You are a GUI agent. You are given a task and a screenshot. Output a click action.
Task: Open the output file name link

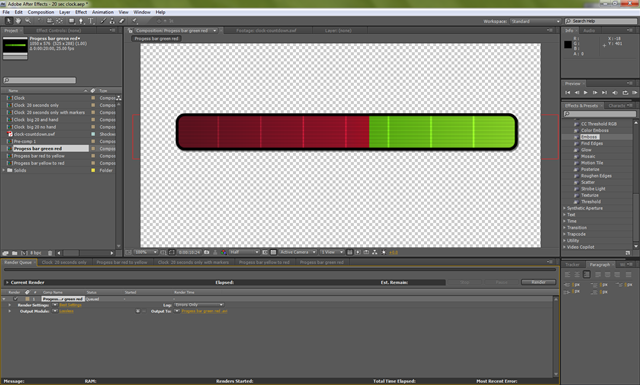(x=204, y=311)
